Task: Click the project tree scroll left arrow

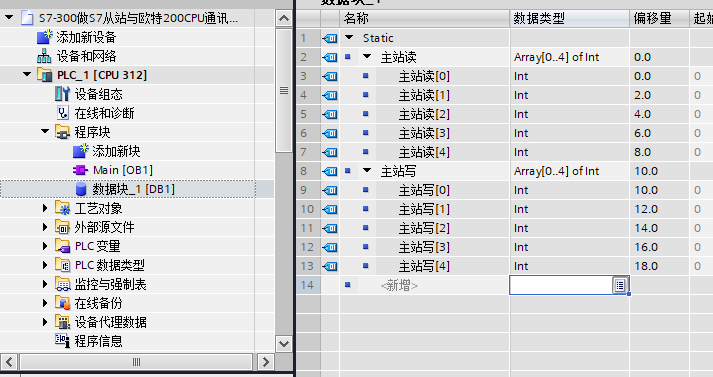Action: tap(9, 362)
